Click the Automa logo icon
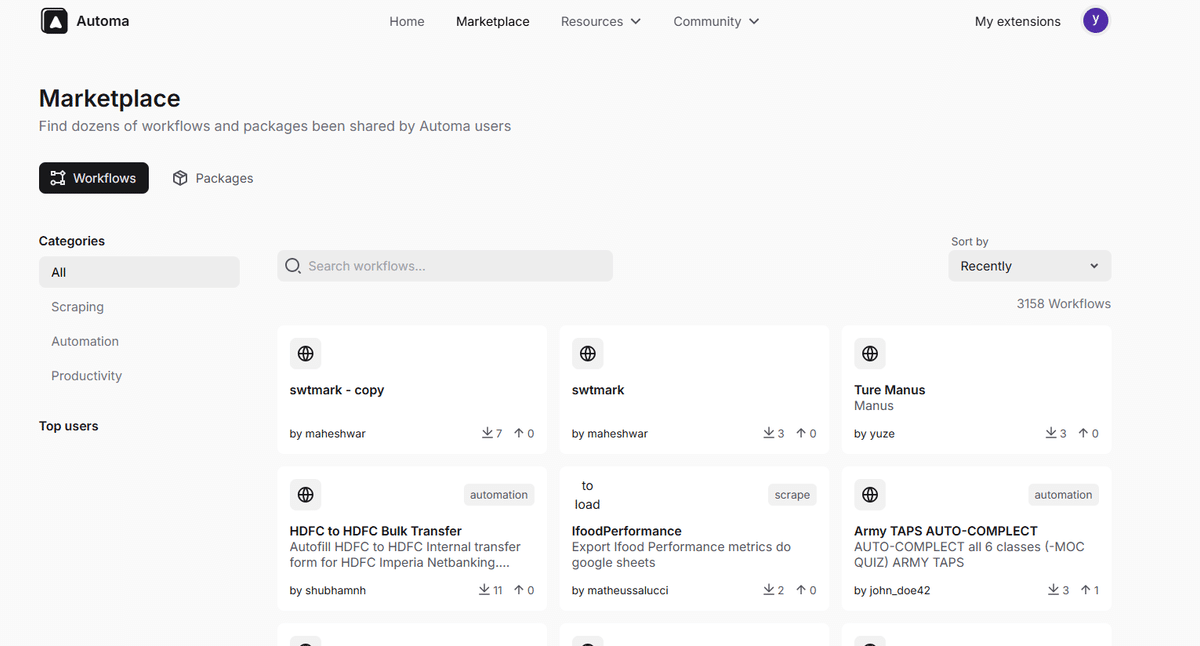 (x=54, y=21)
